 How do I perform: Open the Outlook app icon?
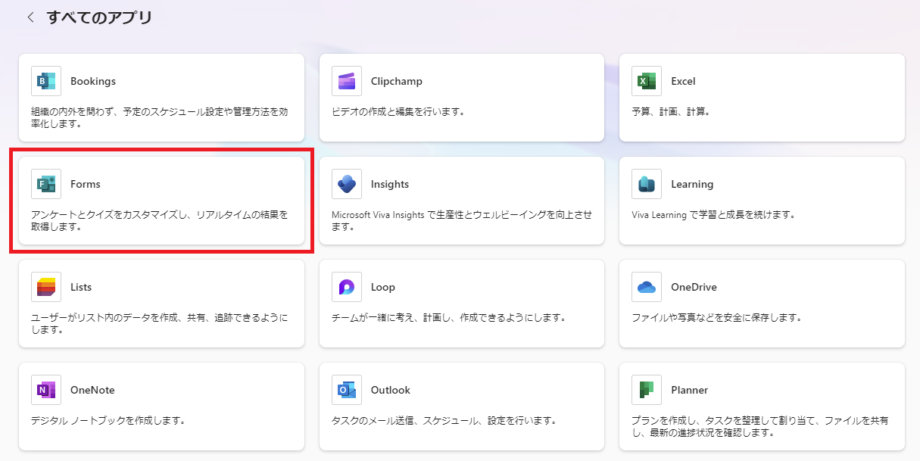(x=346, y=390)
